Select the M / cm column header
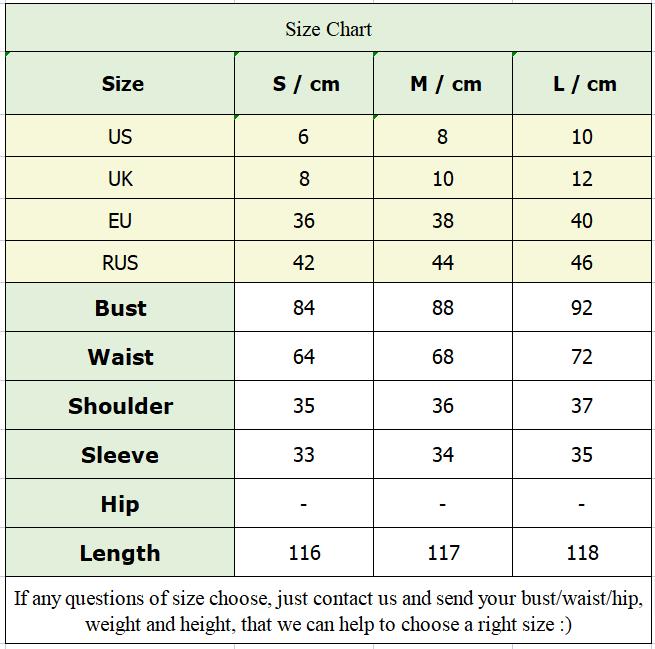The width and height of the screenshot is (655, 649). point(443,84)
